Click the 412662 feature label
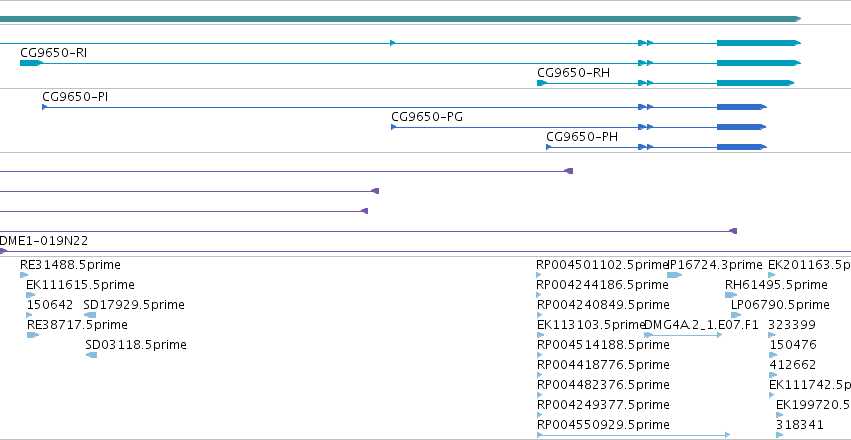 point(792,365)
